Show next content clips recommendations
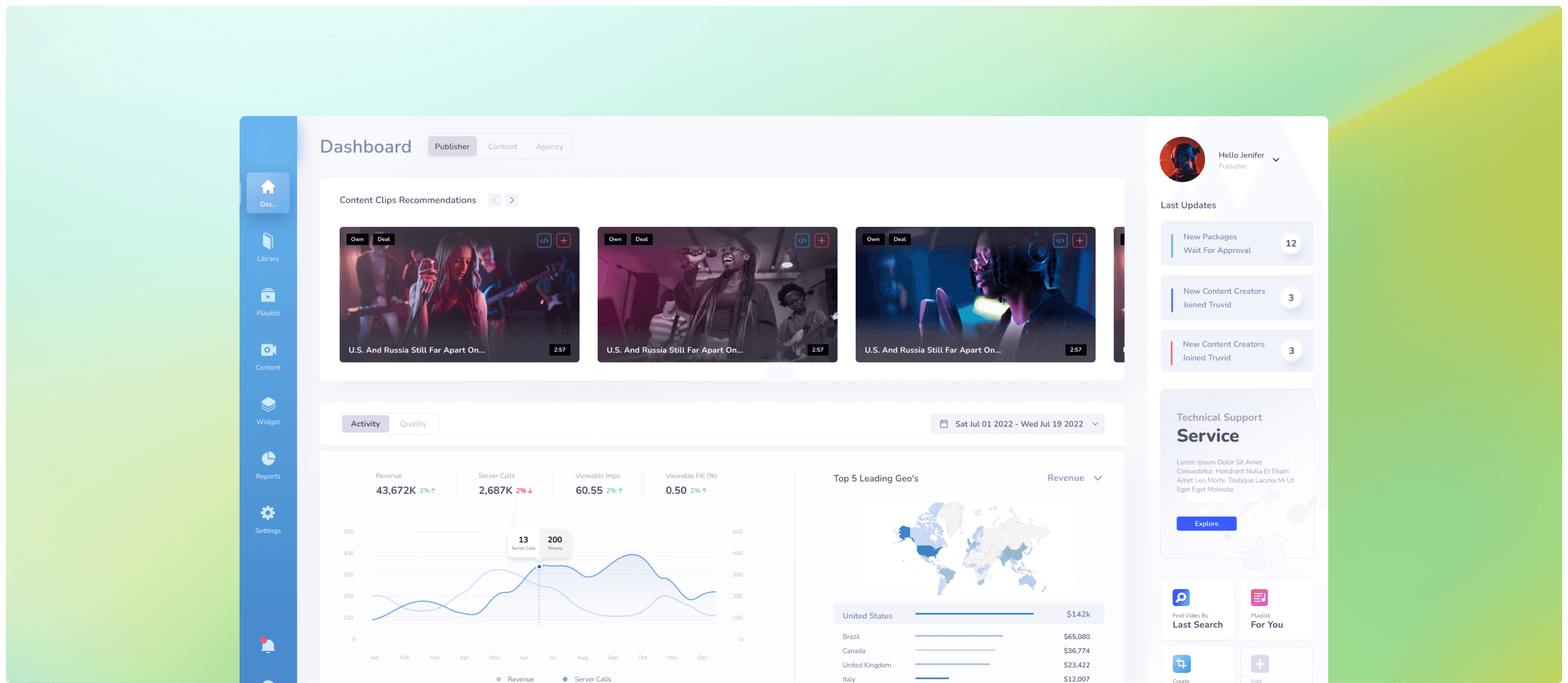This screenshot has width=1568, height=683. (512, 200)
